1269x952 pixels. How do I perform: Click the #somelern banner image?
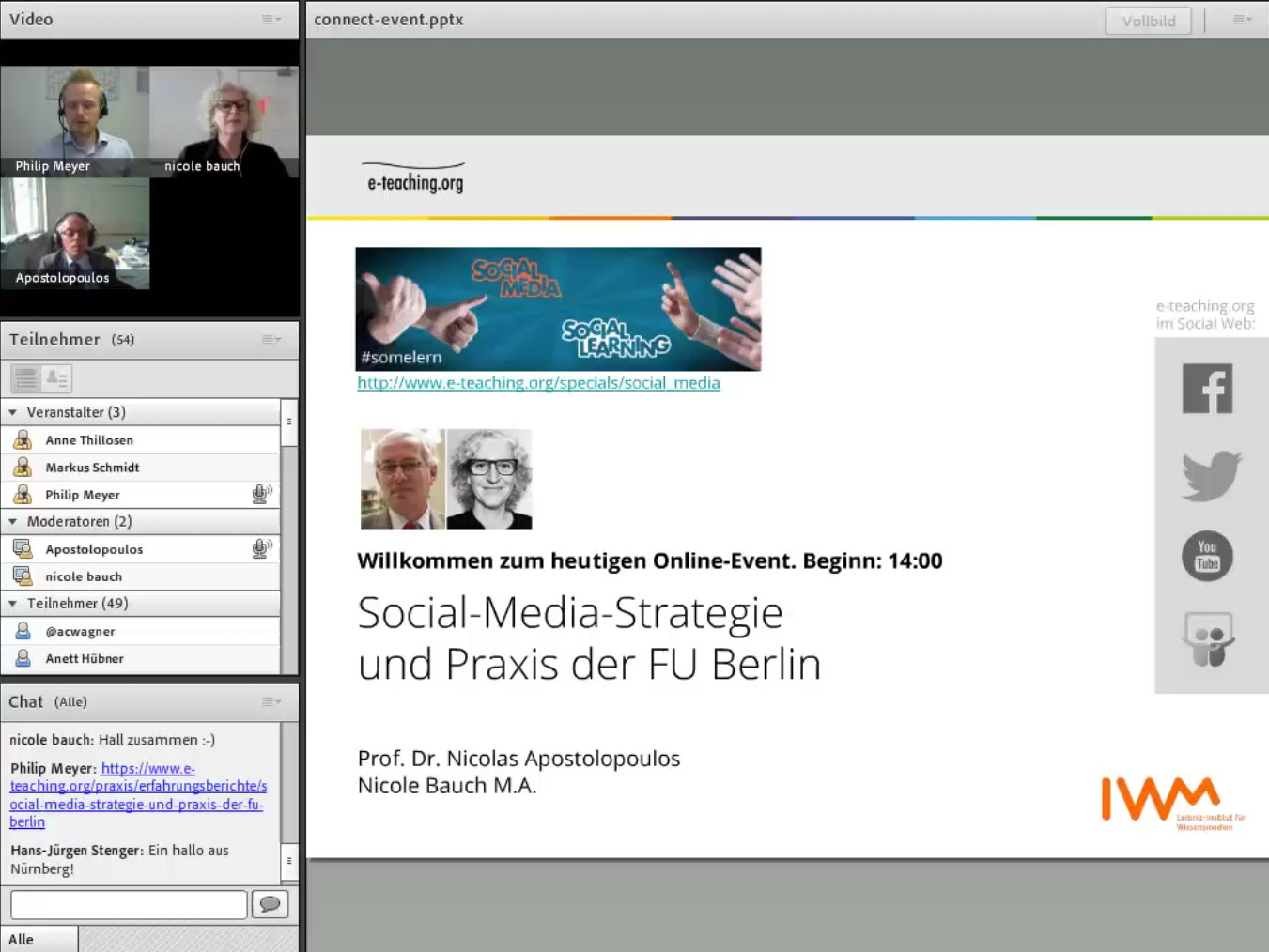[558, 309]
